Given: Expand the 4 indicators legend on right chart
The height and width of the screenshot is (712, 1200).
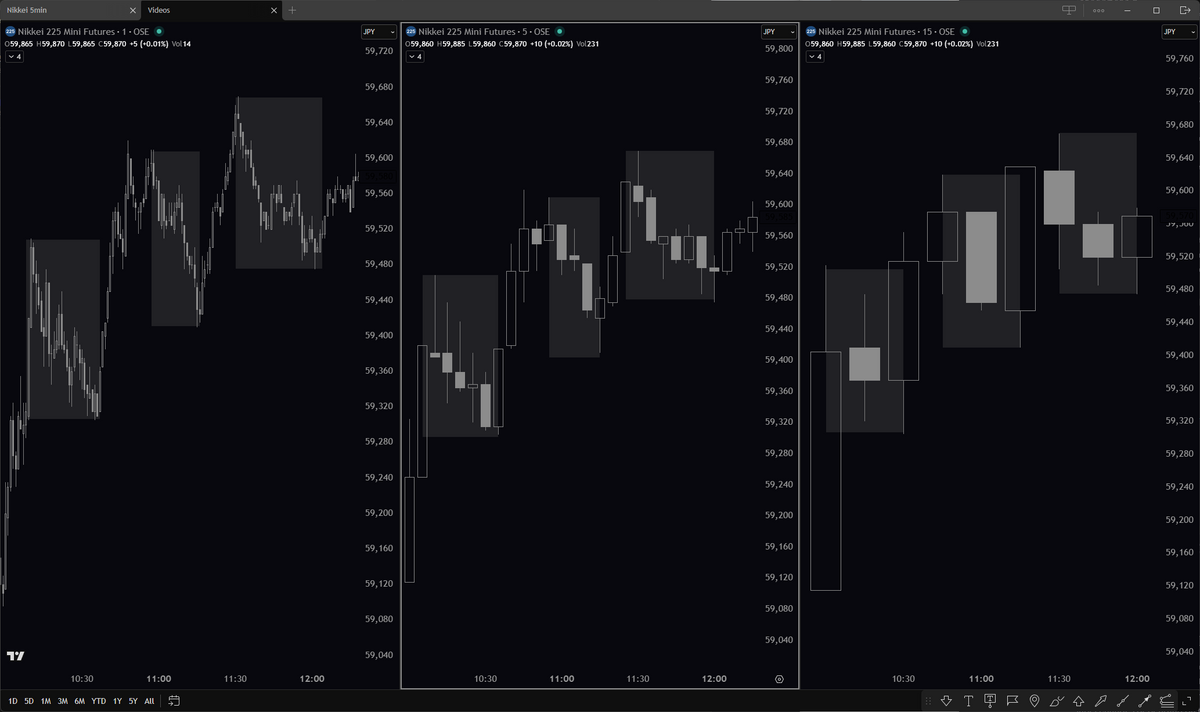Looking at the screenshot, I should pos(814,57).
